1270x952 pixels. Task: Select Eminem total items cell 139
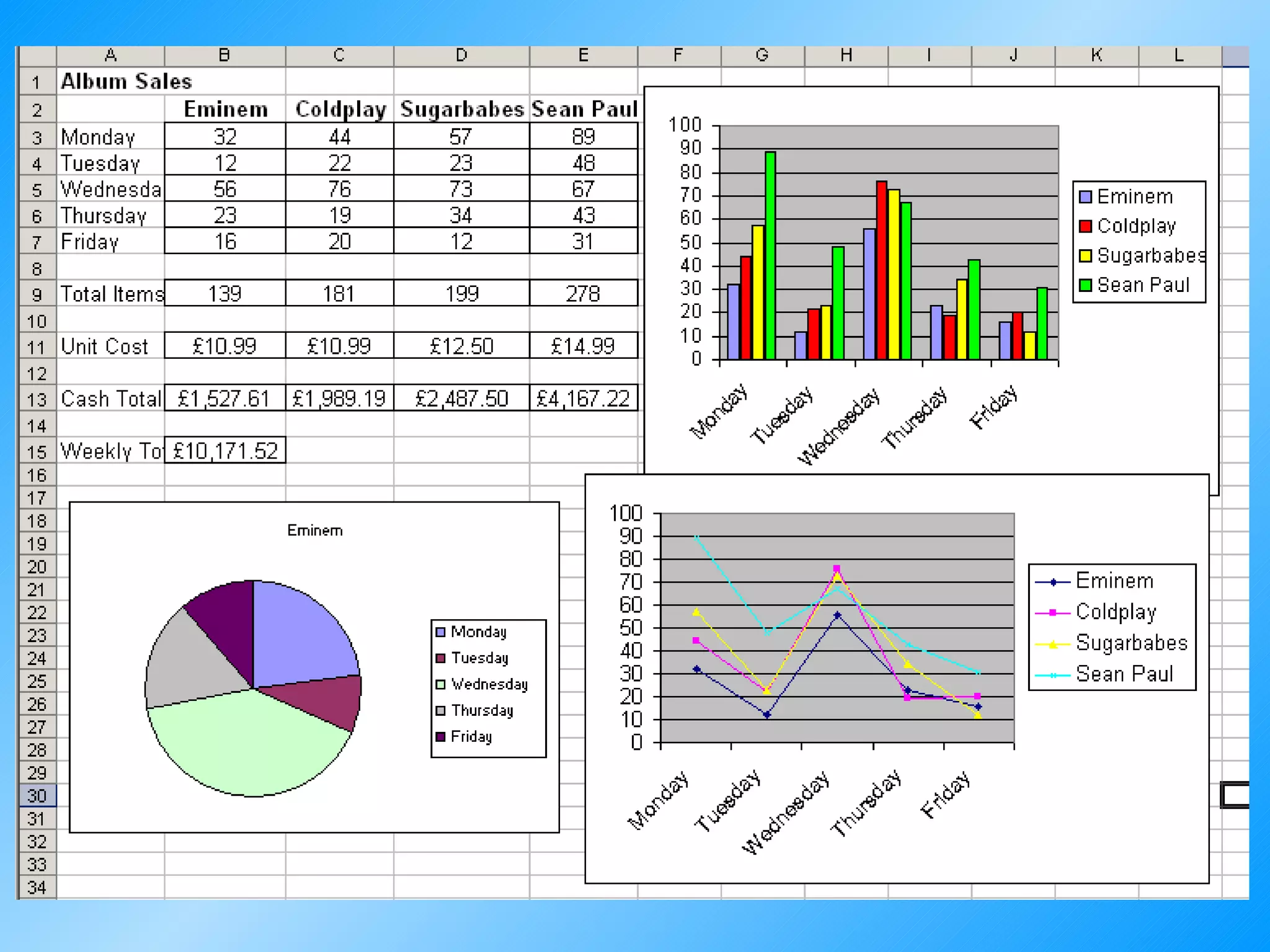[x=224, y=293]
